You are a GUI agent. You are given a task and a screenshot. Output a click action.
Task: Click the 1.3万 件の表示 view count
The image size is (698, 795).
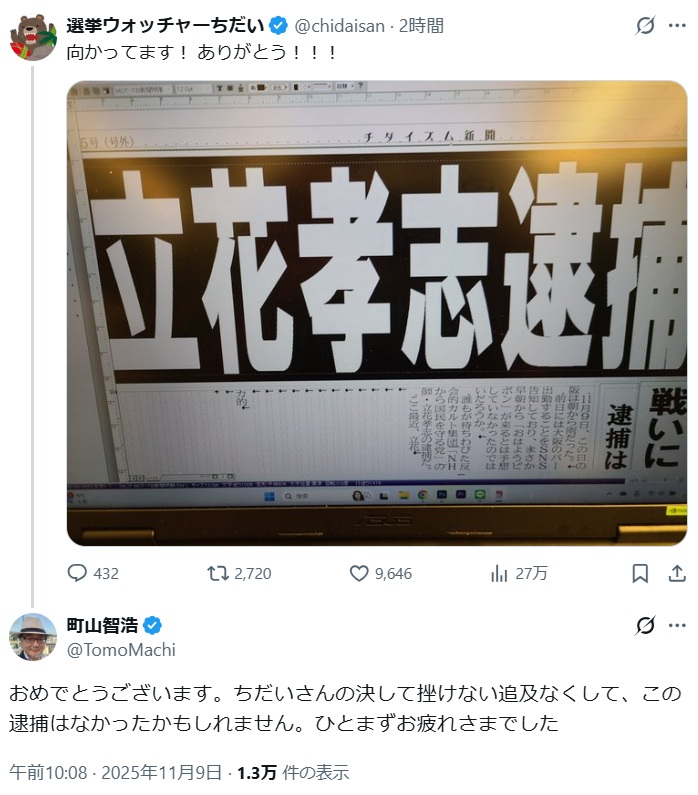tap(293, 773)
